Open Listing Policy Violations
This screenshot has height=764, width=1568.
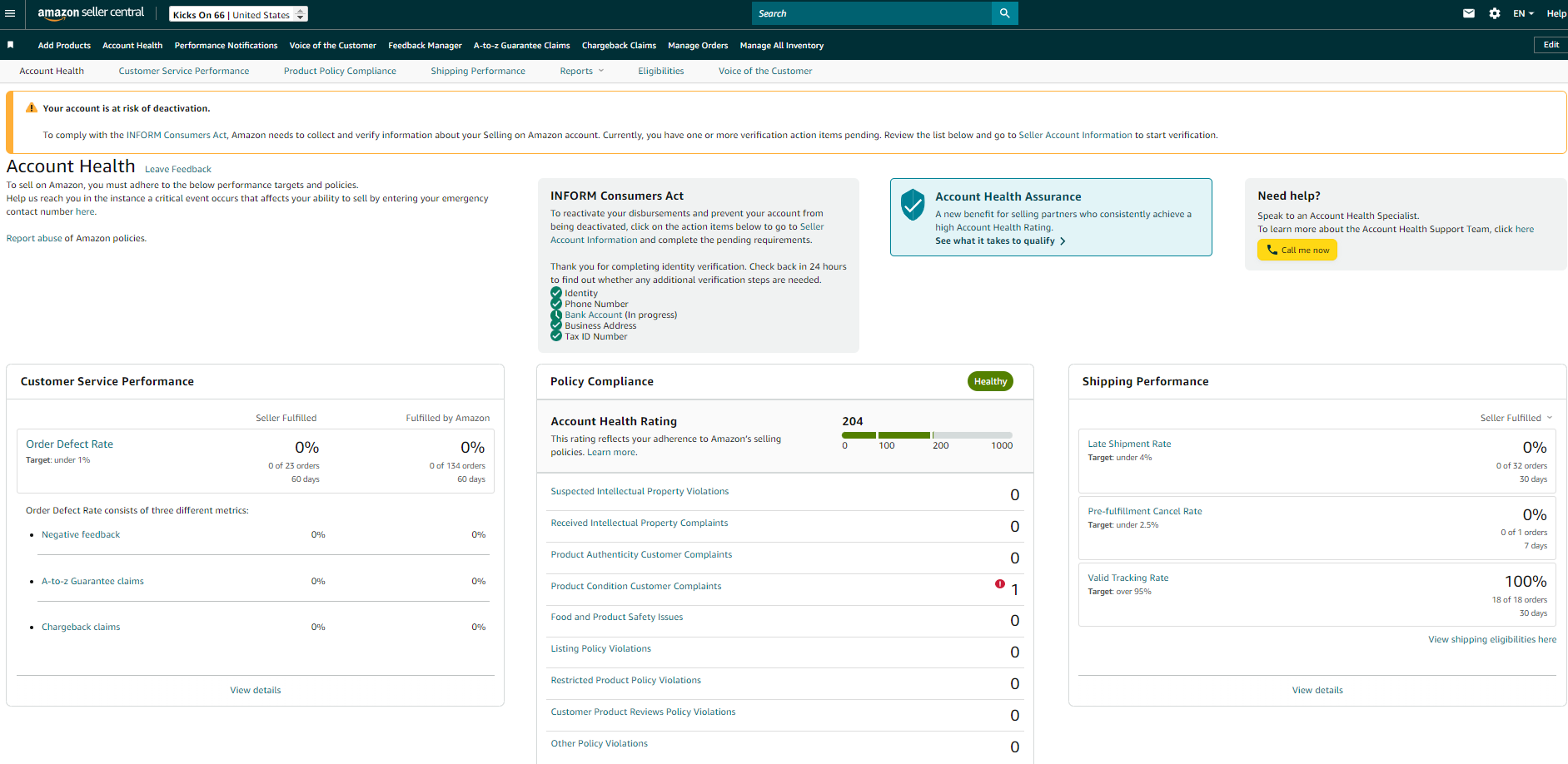pos(601,649)
